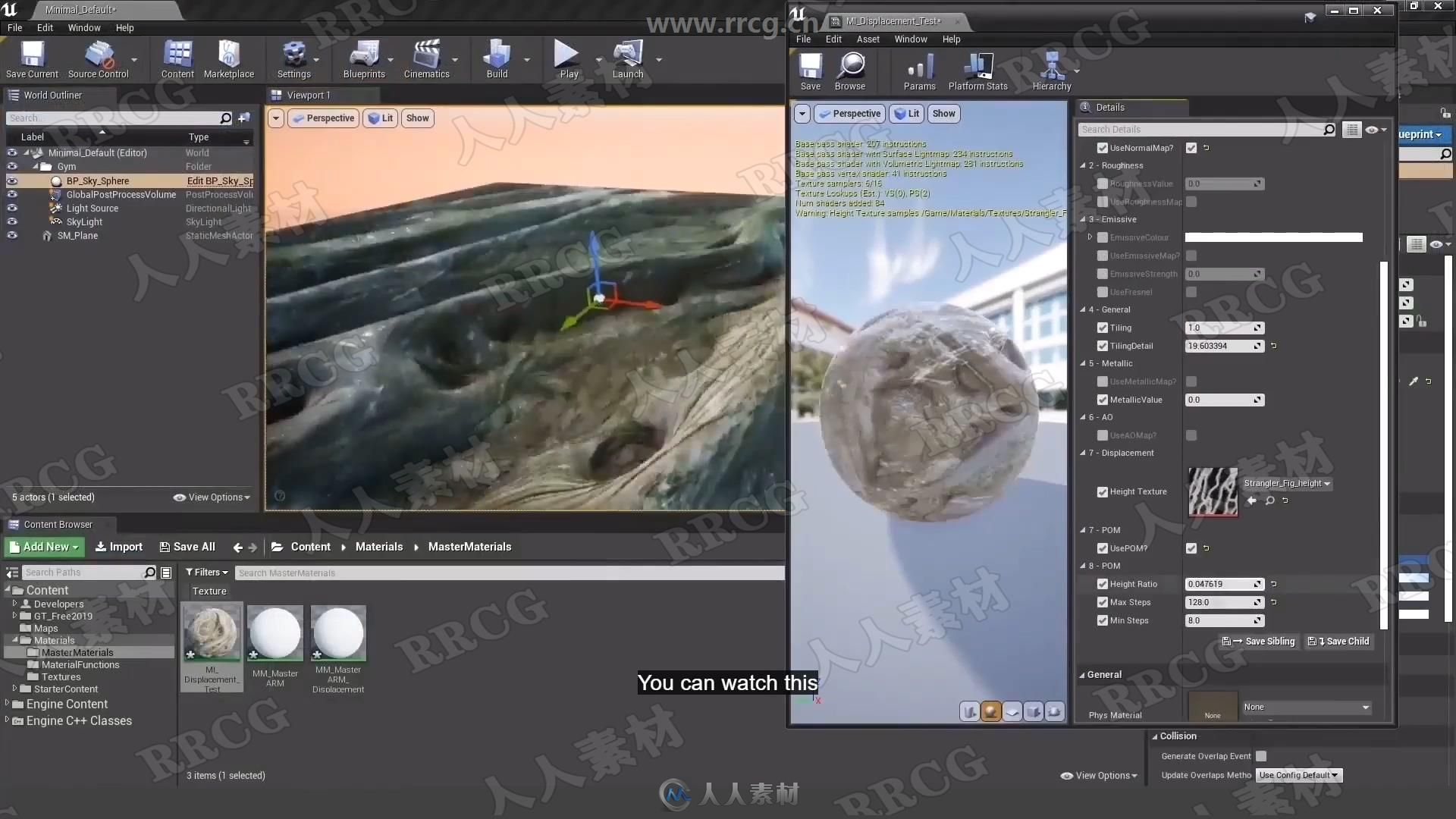This screenshot has height=819, width=1456.
Task: Toggle UsePOM? value checkbox
Action: (x=1191, y=548)
